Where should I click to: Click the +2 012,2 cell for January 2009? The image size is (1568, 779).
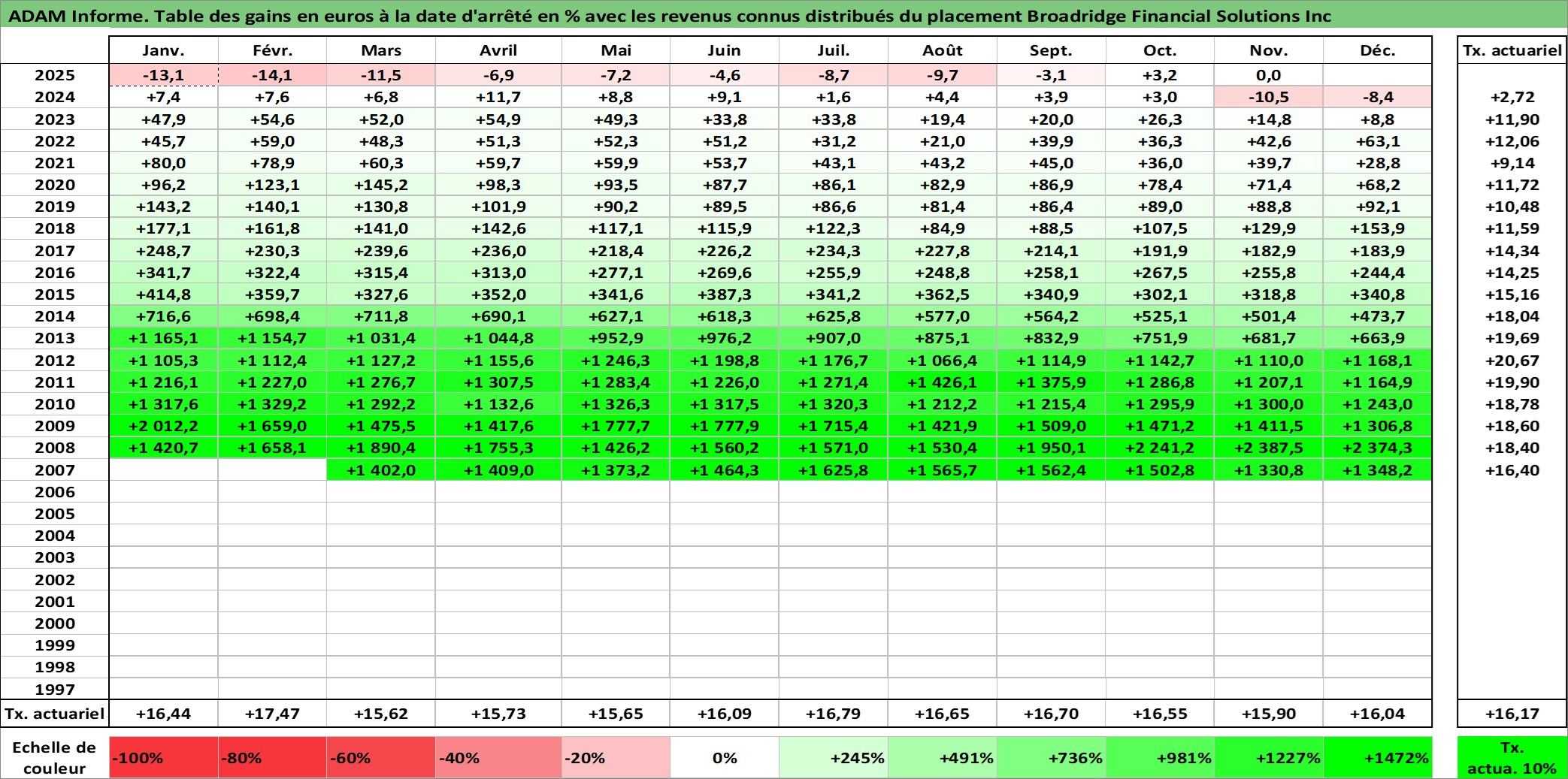tap(164, 426)
